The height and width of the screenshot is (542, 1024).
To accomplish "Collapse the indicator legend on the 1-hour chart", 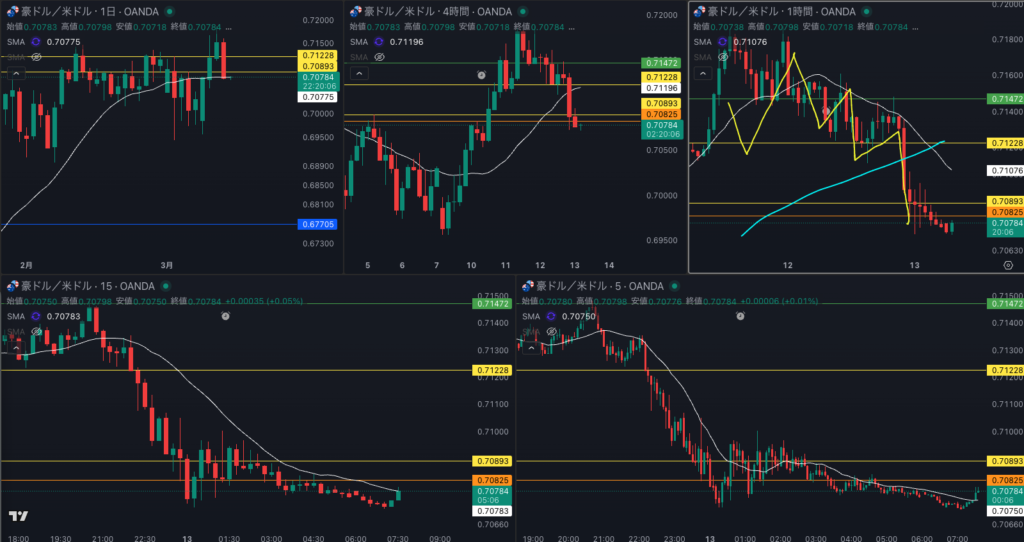I will point(703,74).
